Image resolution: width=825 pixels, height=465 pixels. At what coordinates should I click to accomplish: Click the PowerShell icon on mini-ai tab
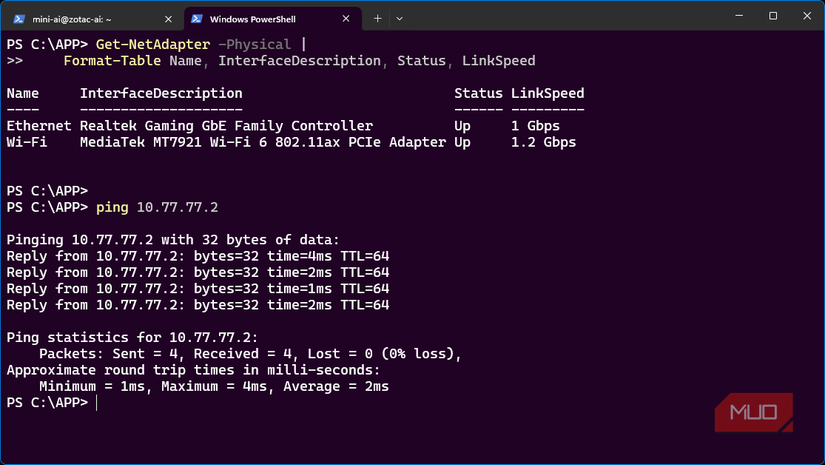tap(19, 19)
